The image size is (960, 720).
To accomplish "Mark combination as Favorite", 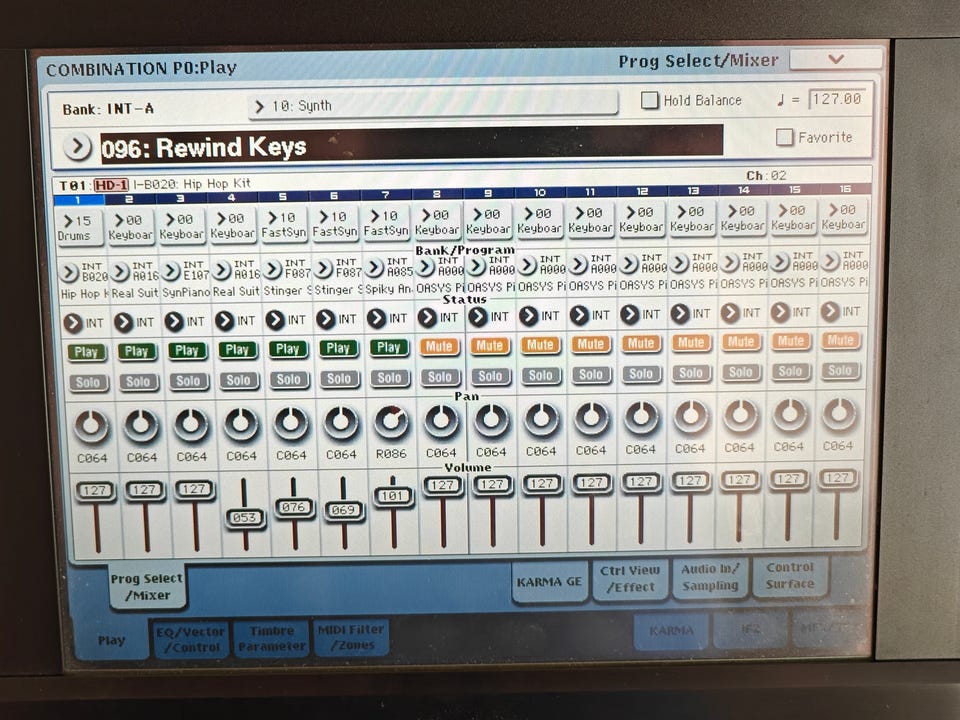I will [784, 137].
